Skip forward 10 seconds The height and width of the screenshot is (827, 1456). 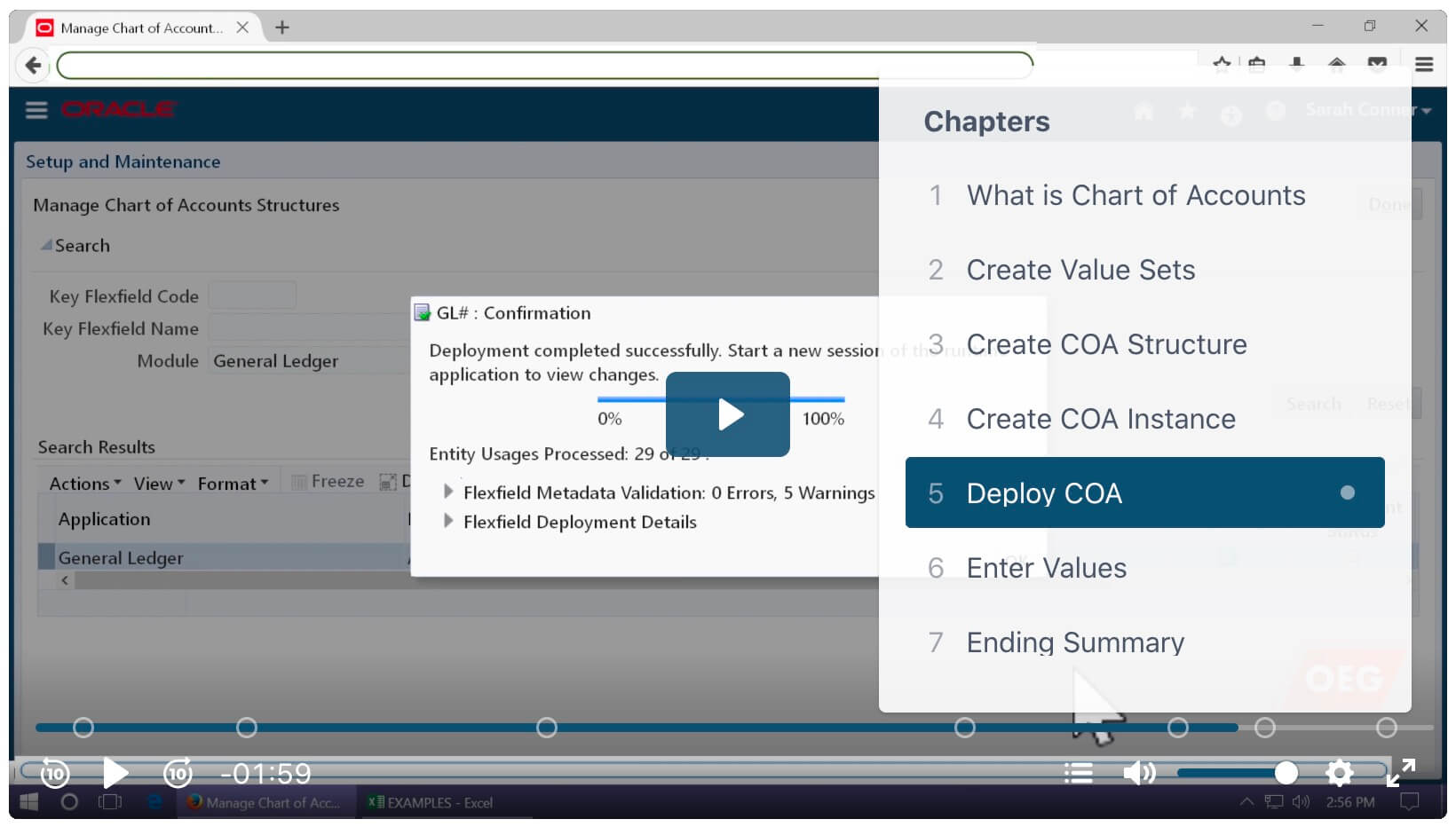tap(178, 774)
